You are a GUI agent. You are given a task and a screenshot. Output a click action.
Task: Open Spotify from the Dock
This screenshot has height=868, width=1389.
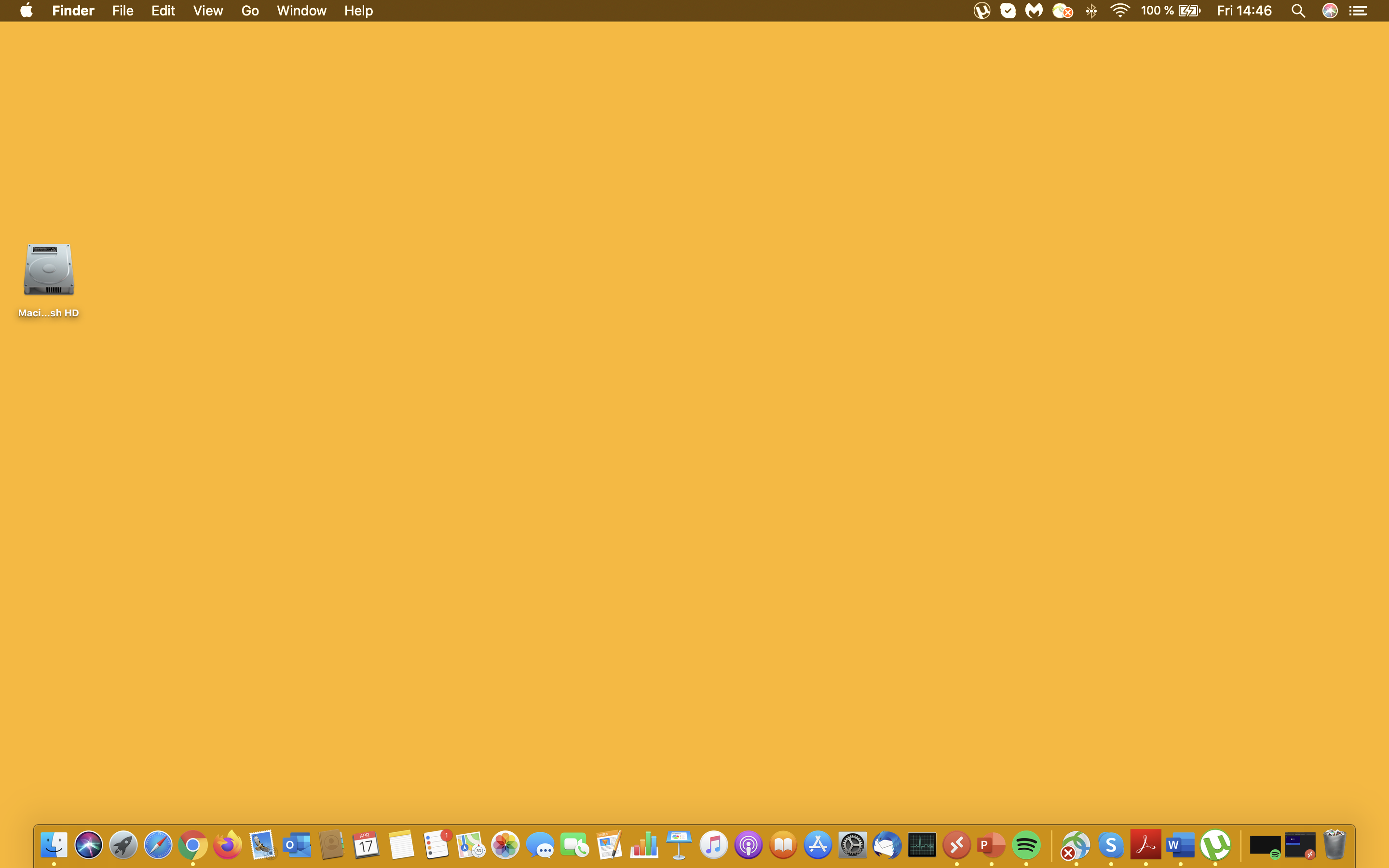tap(1026, 845)
